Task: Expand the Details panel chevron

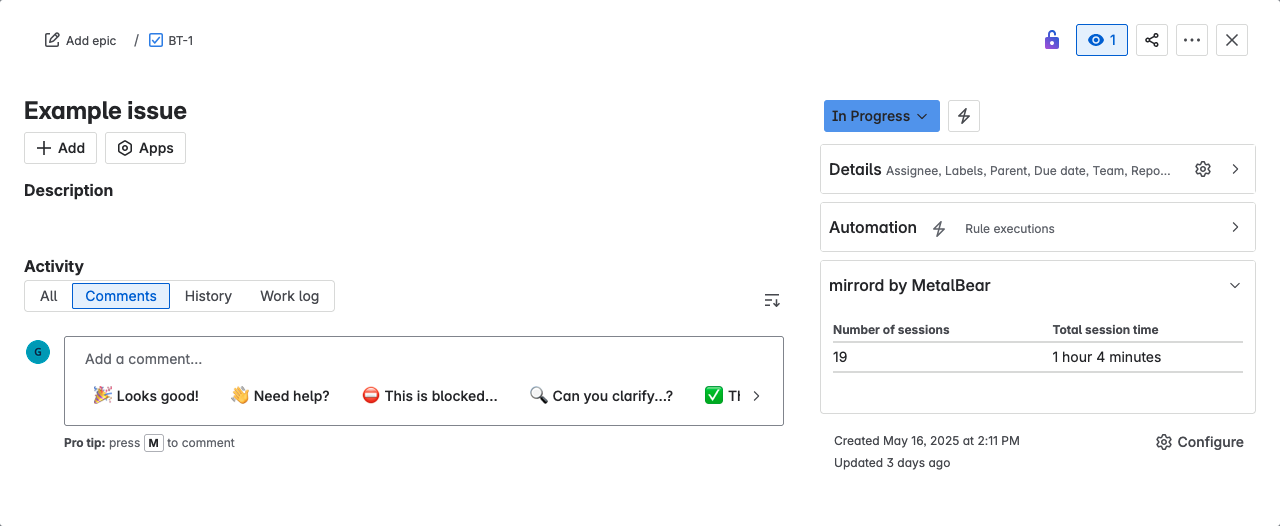Action: click(x=1235, y=169)
